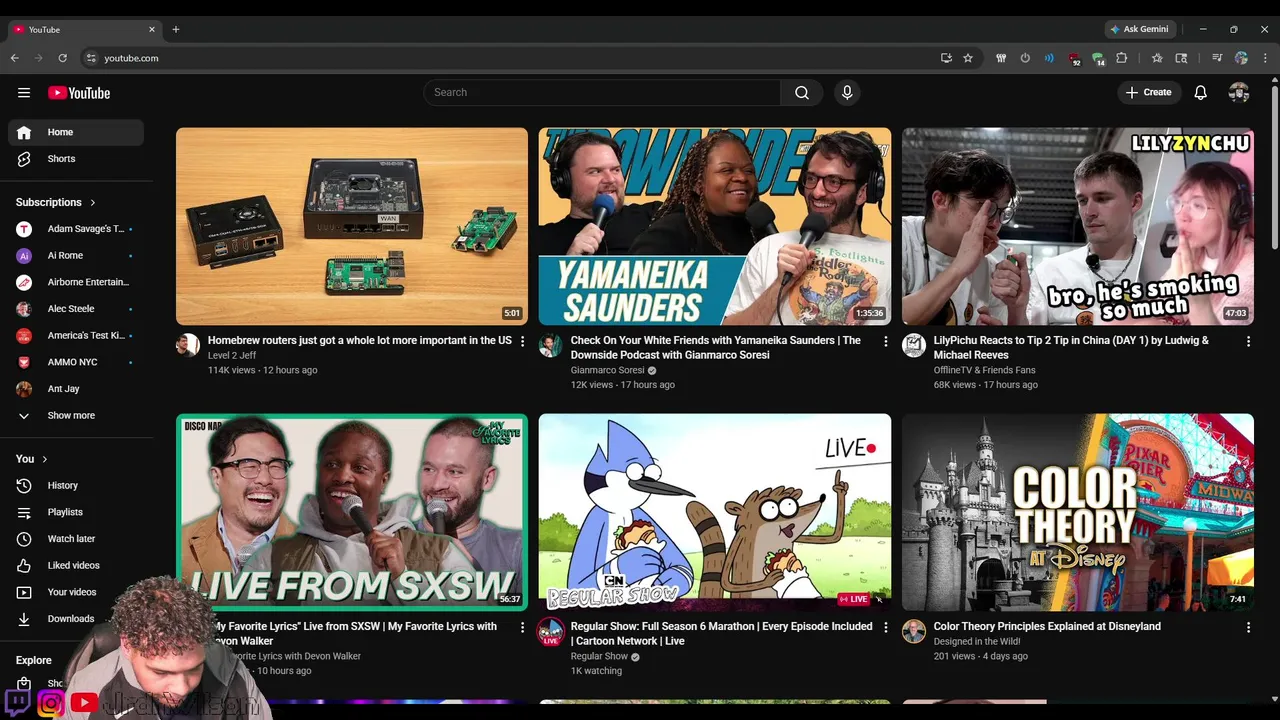
Task: Click Ask Gemini button
Action: coord(1139,29)
